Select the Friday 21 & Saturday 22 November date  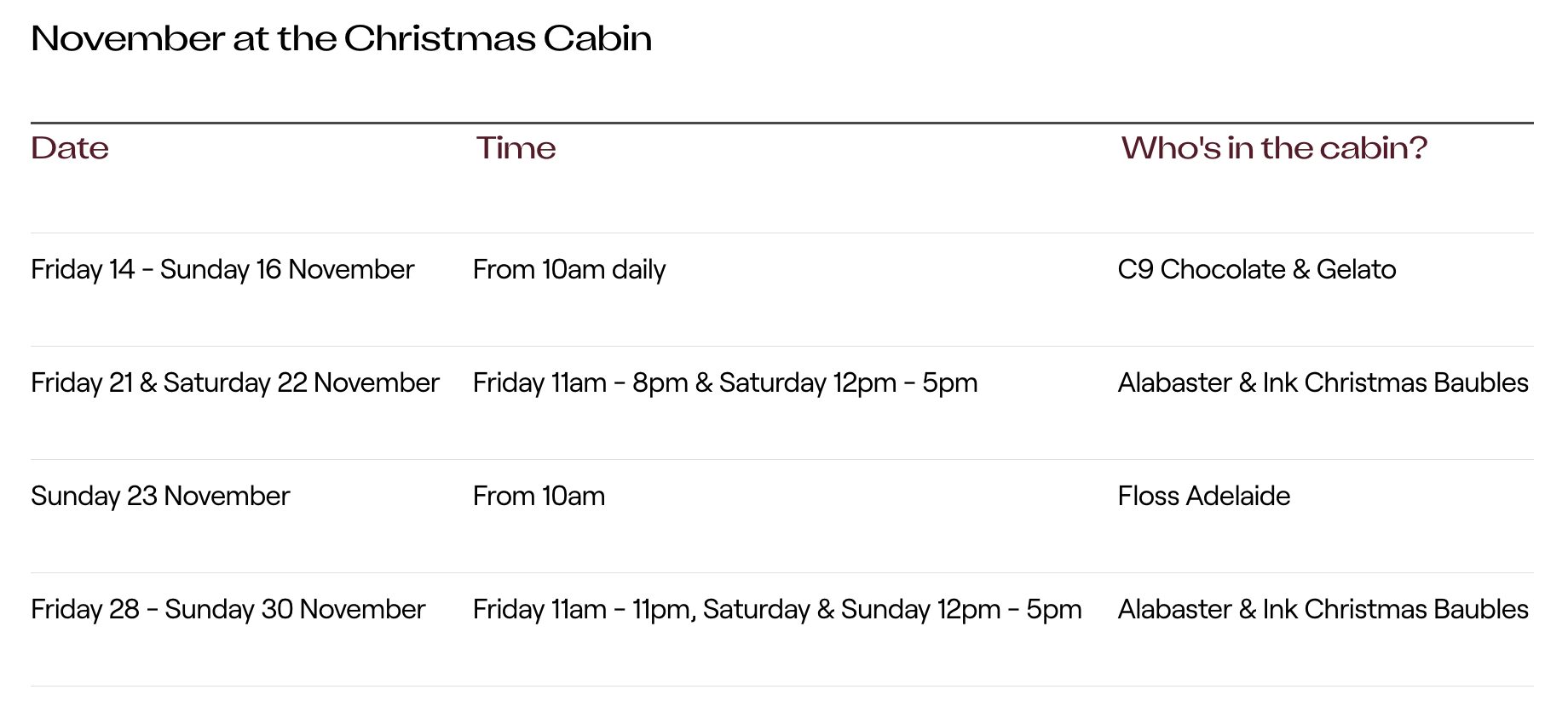click(x=235, y=383)
